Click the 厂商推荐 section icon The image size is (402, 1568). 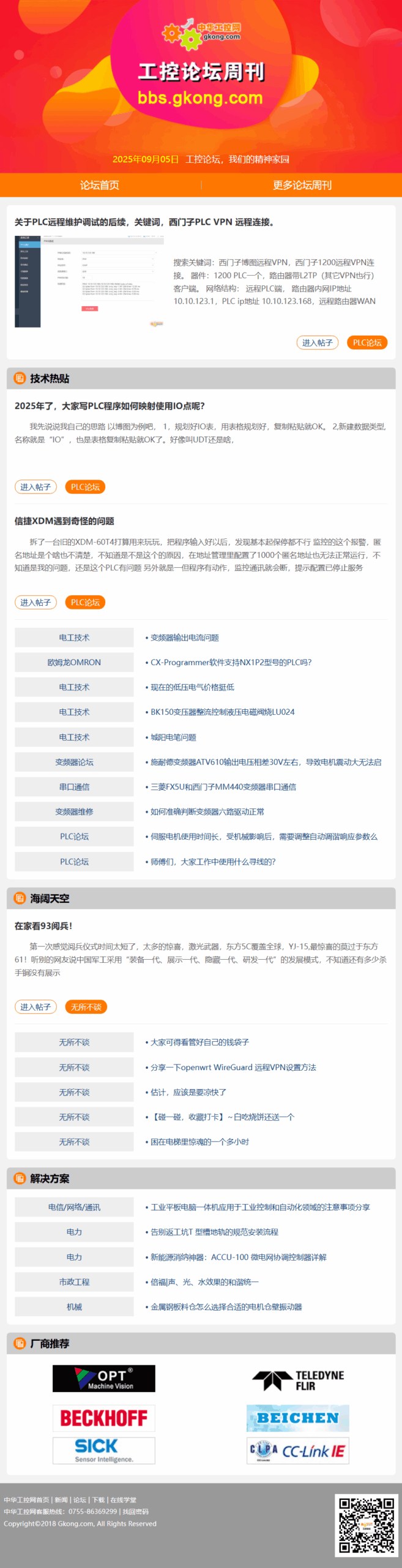pyautogui.click(x=20, y=1343)
